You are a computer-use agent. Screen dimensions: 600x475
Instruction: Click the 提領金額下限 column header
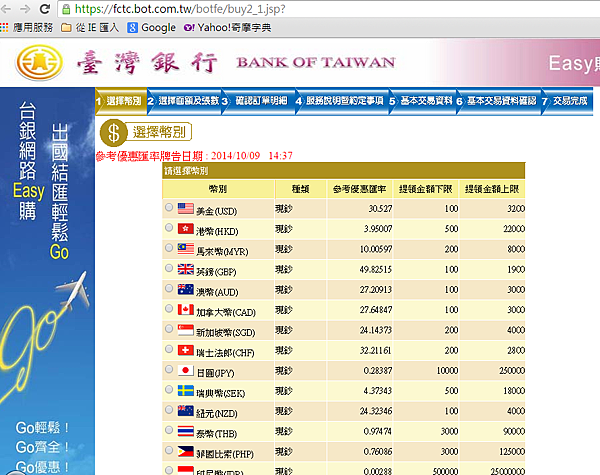point(426,189)
